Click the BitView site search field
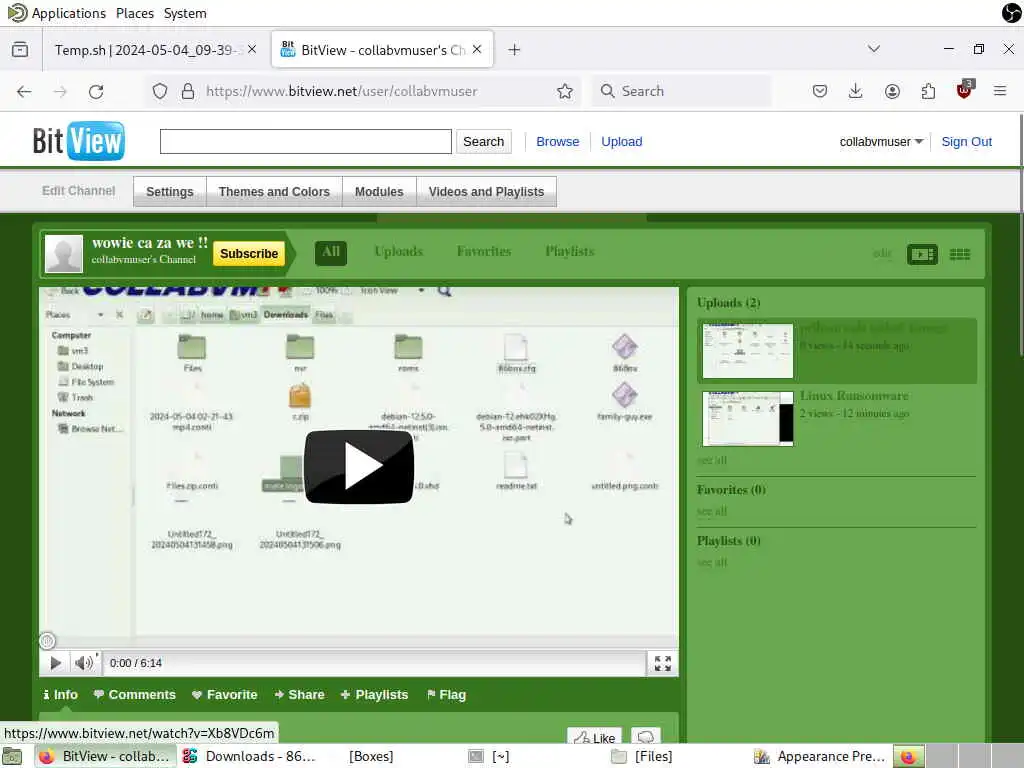Viewport: 1024px width, 768px height. tap(306, 142)
